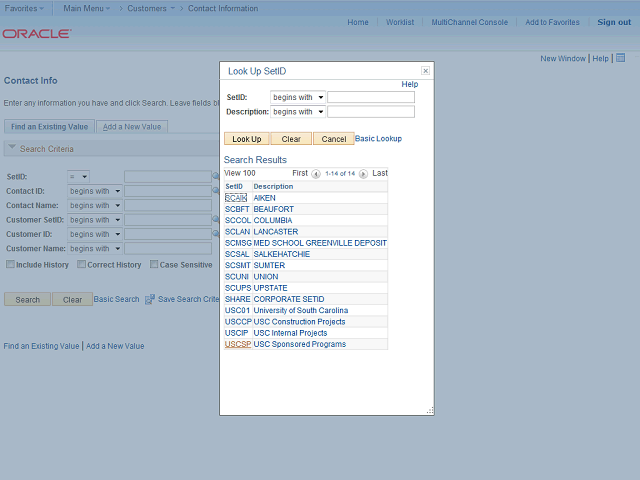The height and width of the screenshot is (480, 640).
Task: Click Clear button in lookup dialog
Action: [291, 139]
